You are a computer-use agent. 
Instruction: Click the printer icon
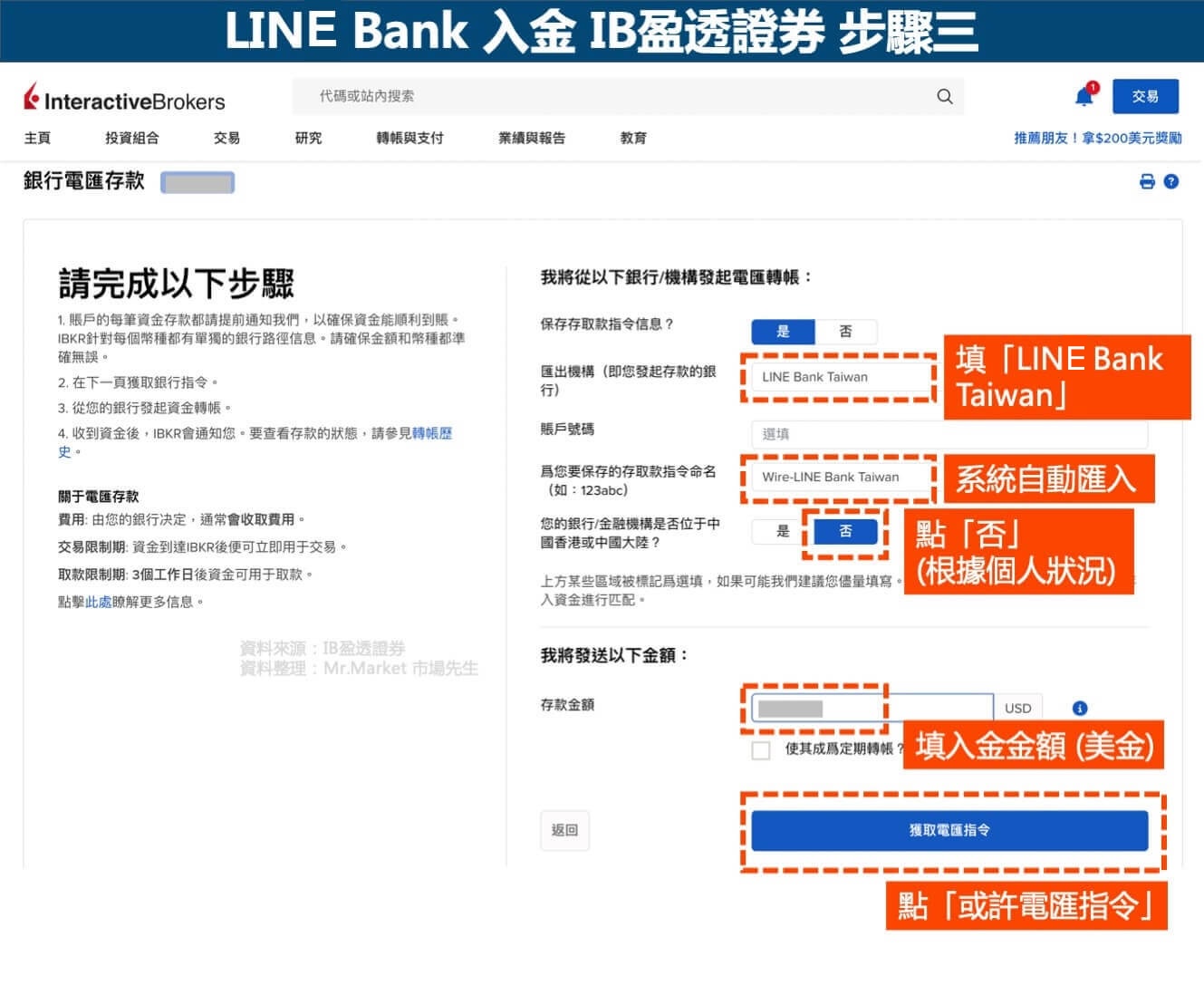pyautogui.click(x=1147, y=181)
